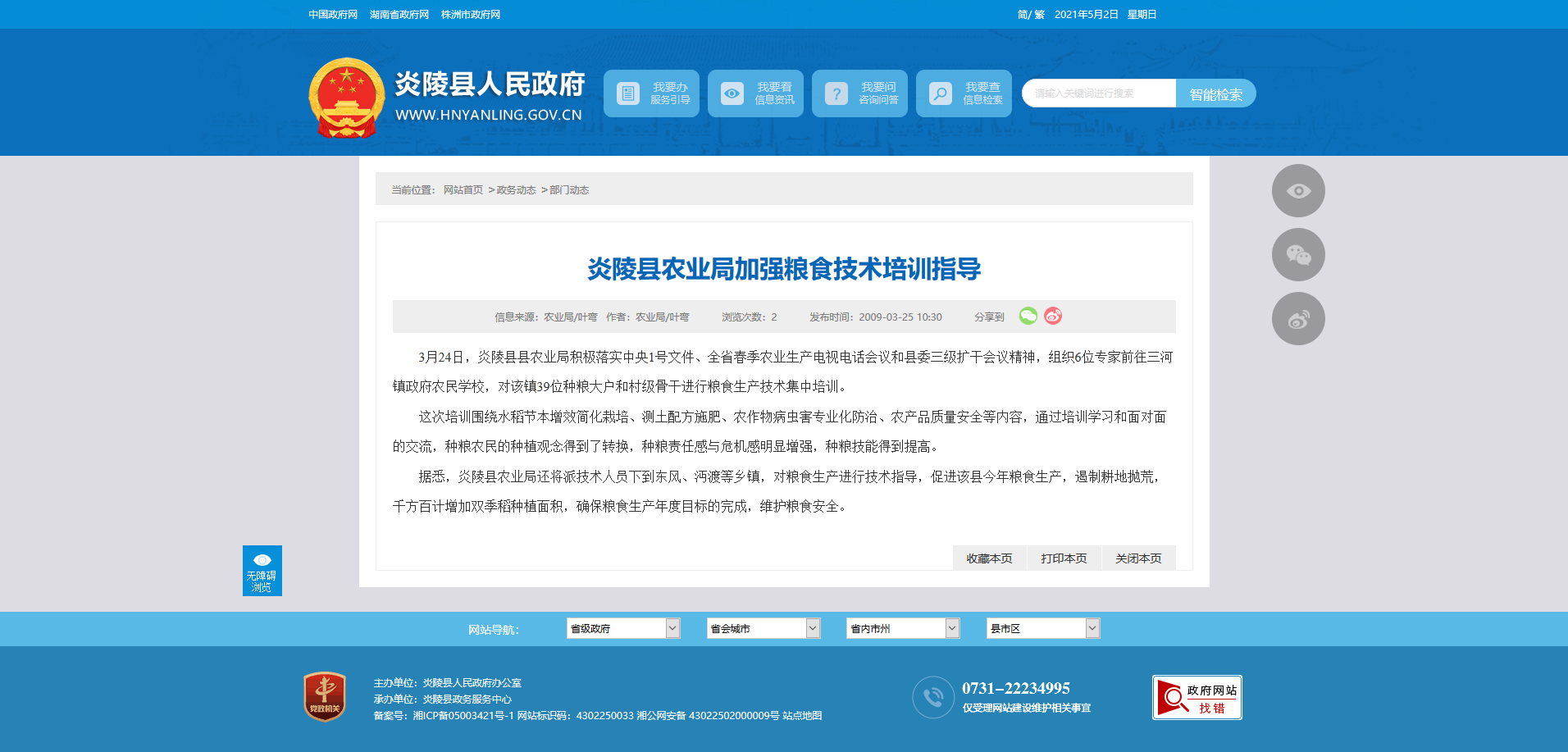1568x752 pixels.
Task: Open the 政府网站找错 error report icon
Action: (x=1197, y=698)
